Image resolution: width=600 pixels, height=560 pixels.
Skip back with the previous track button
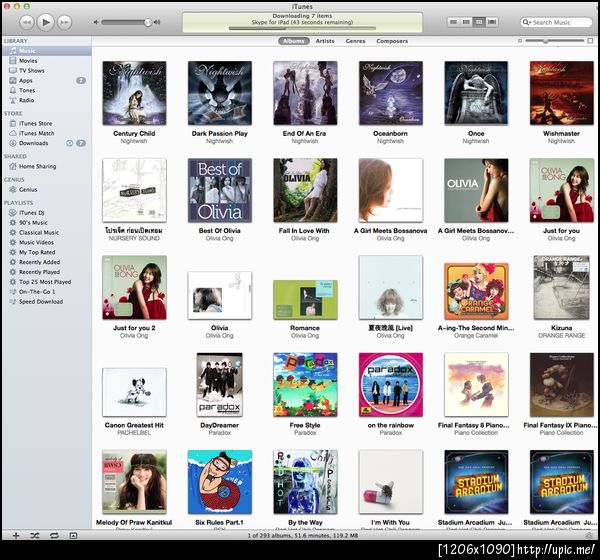26,22
